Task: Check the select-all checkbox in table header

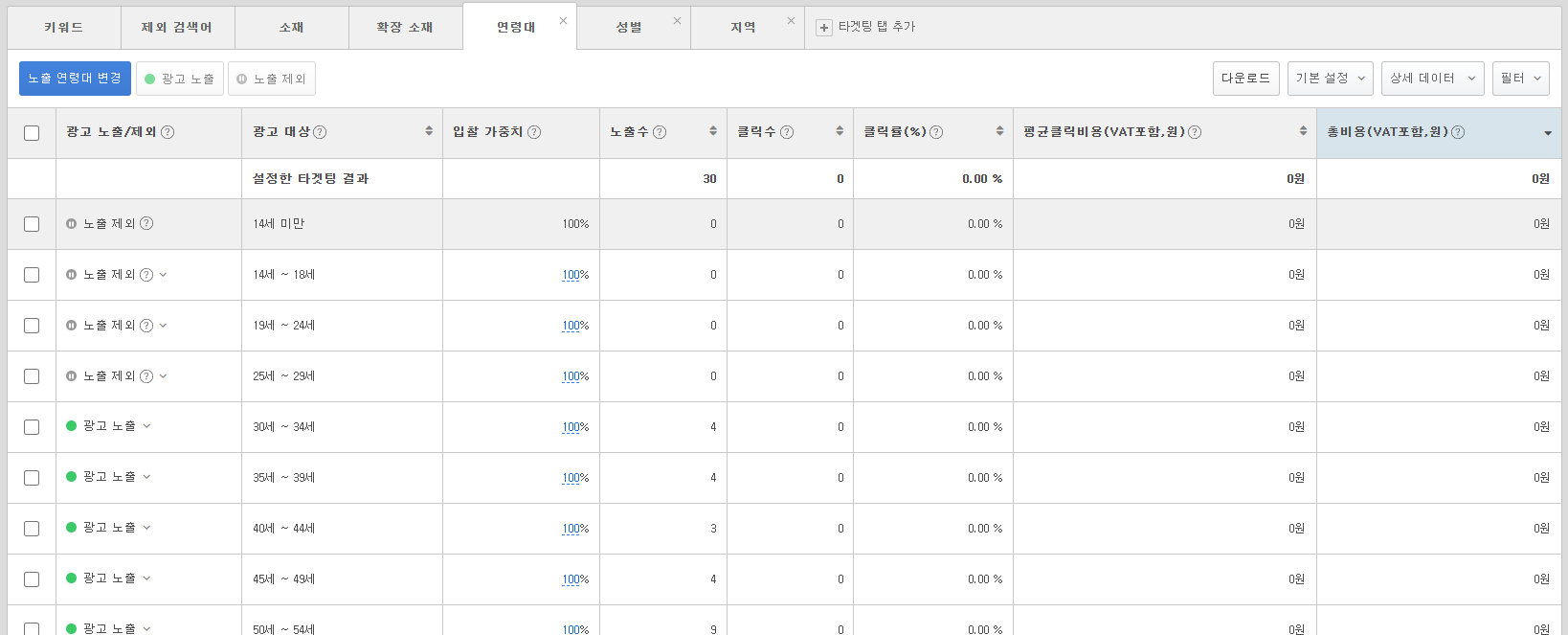Action: [32, 133]
